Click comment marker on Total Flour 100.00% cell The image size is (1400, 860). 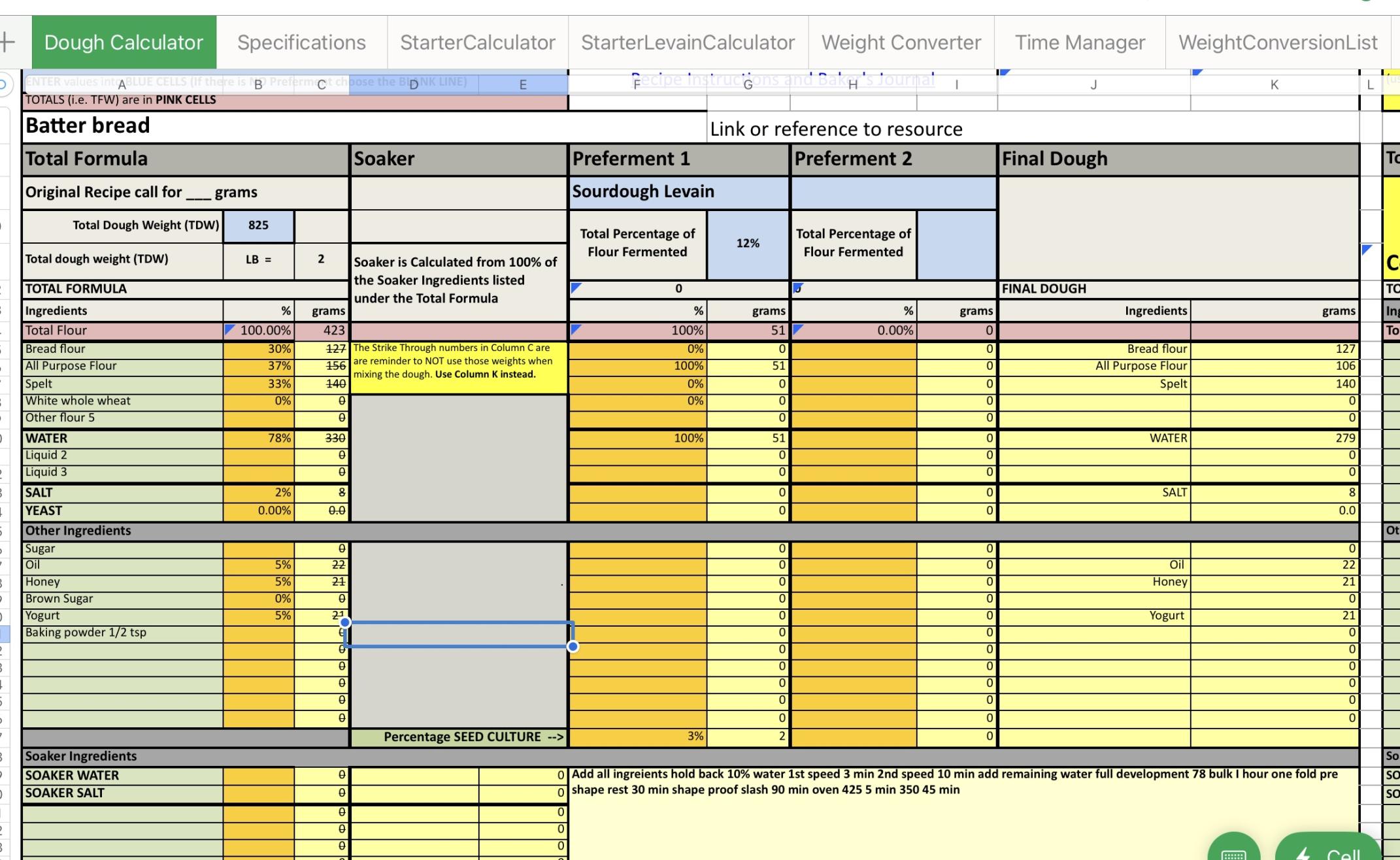pos(229,329)
